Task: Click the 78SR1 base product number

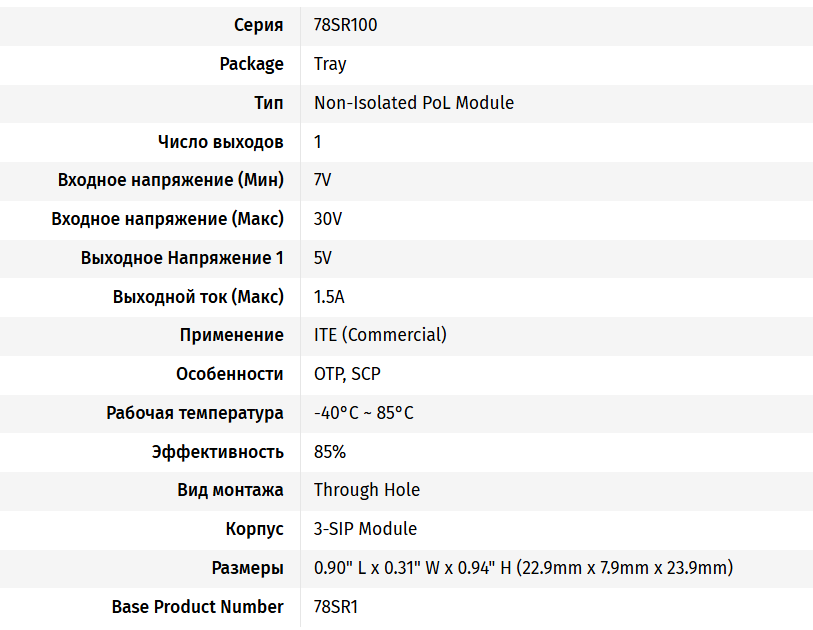Action: [336, 607]
